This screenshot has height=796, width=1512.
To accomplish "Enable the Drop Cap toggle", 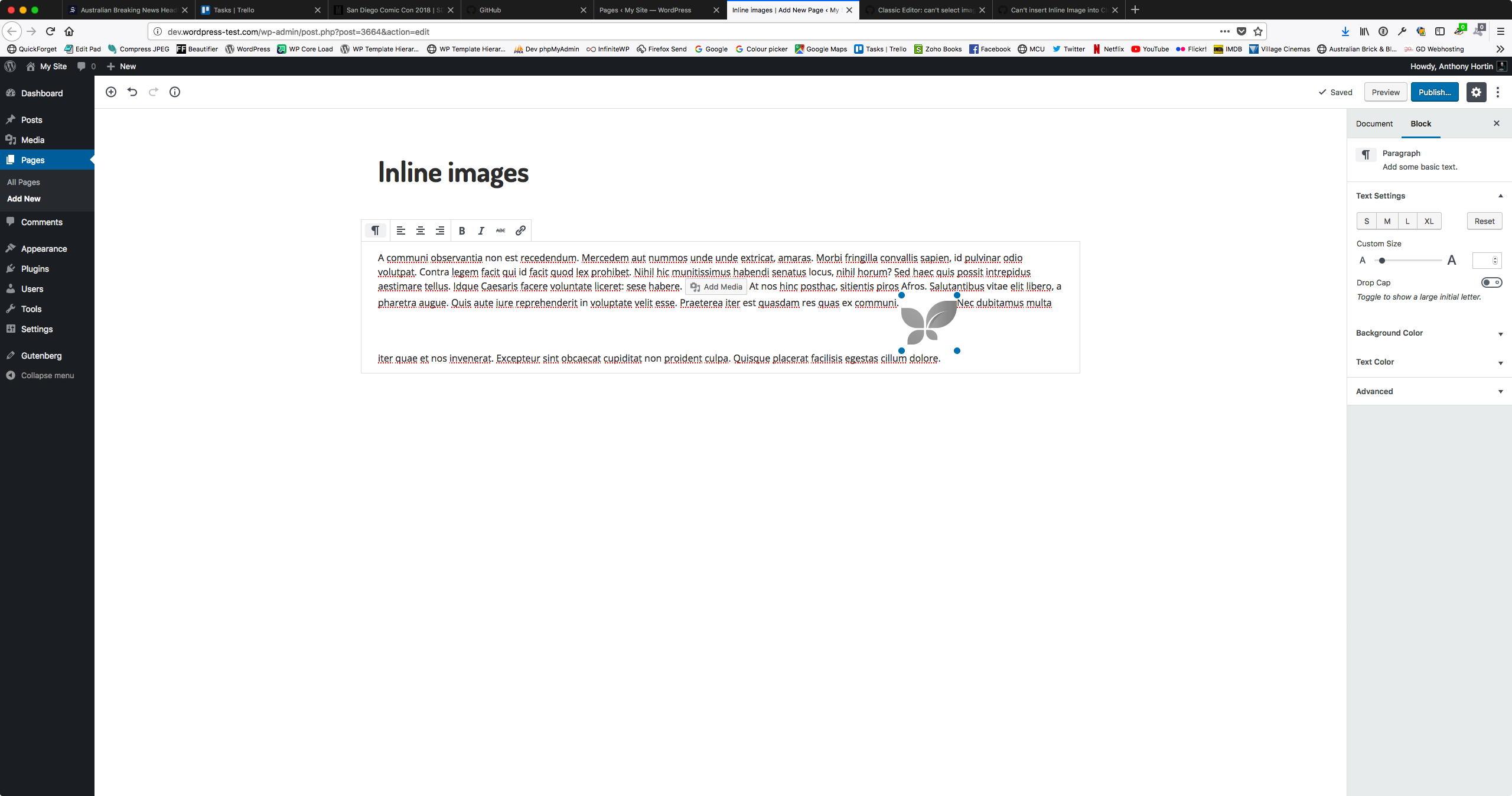I will click(x=1491, y=282).
